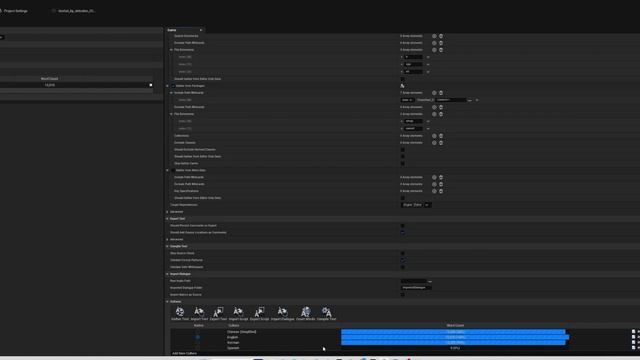This screenshot has height=360, width=640.
Task: Collapse the Import Dialogue section
Action: pos(167,274)
